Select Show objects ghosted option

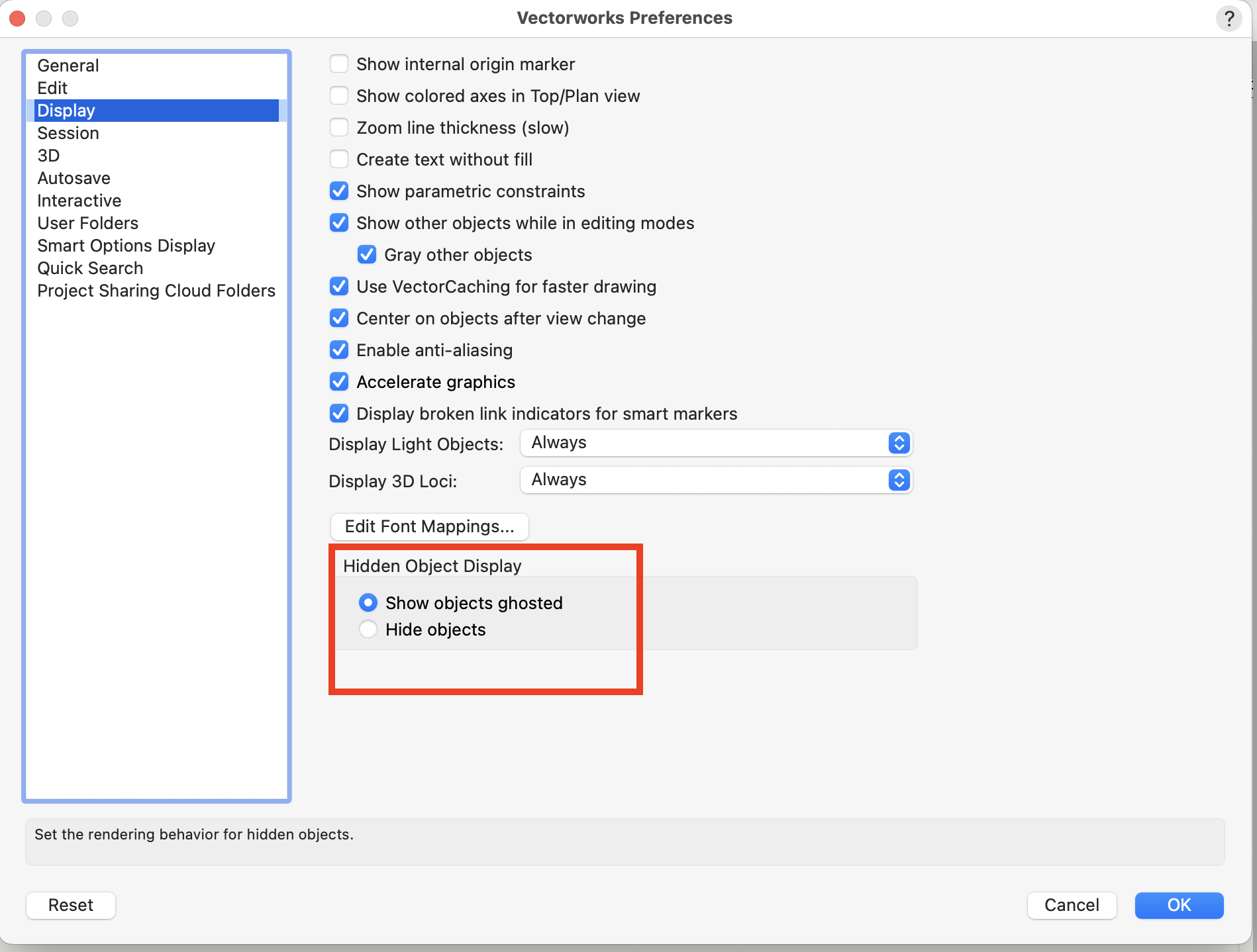click(x=368, y=602)
